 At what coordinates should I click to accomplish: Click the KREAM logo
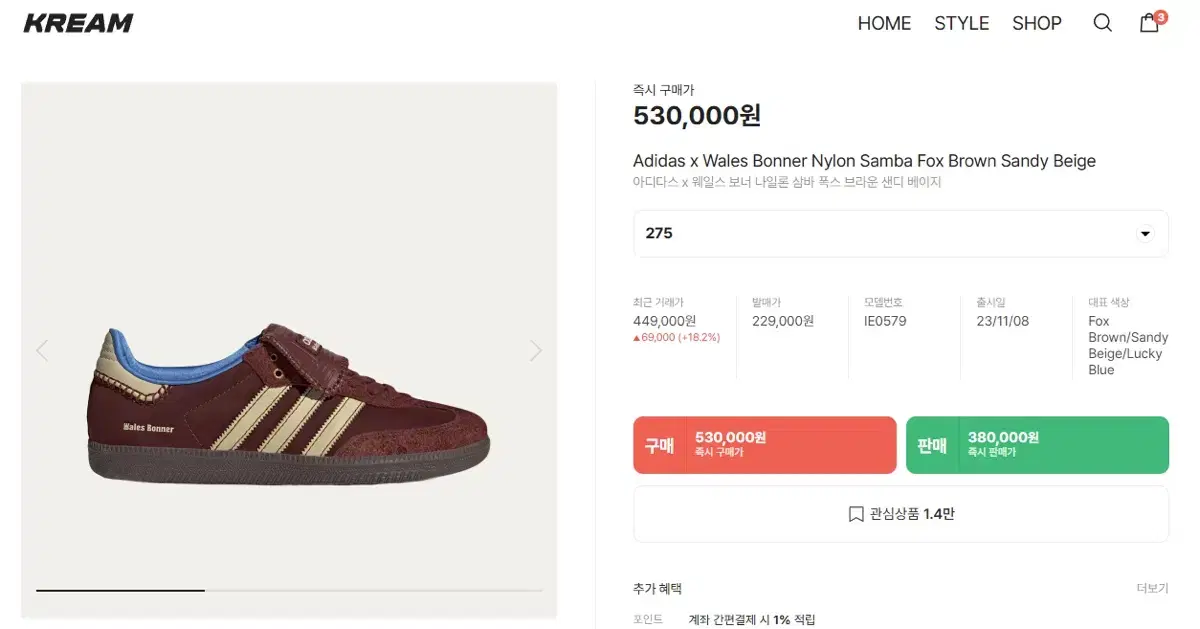coord(78,23)
